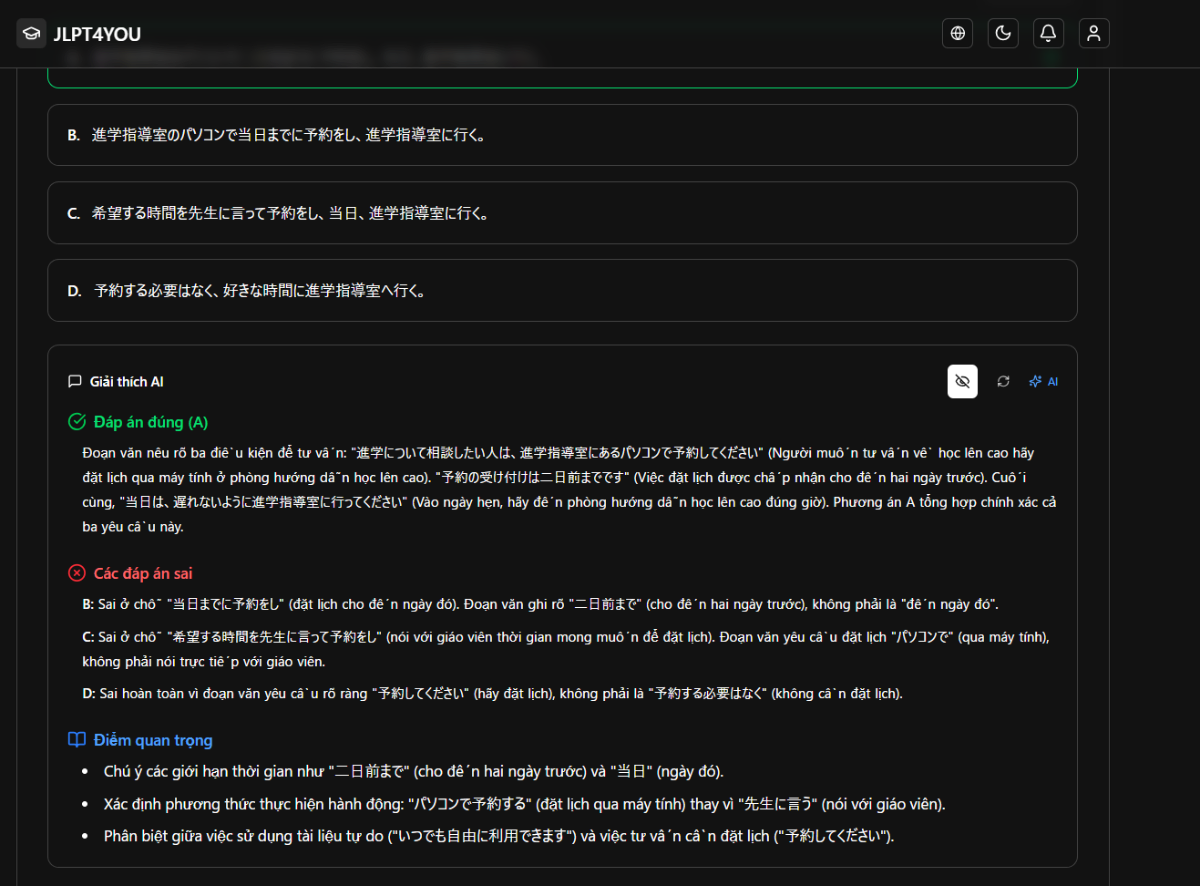Click the JLPT4YOU graduation cap logo
Image resolution: width=1200 pixels, height=886 pixels.
(31, 32)
